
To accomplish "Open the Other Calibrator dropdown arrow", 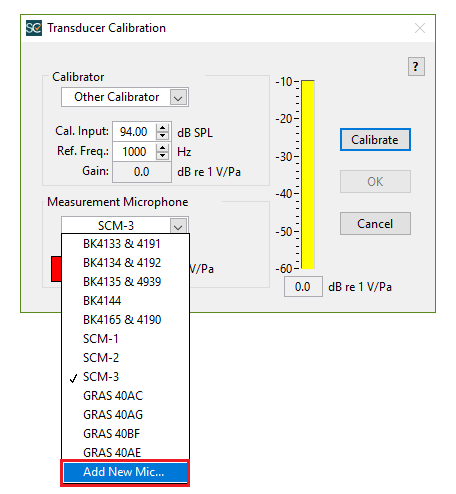I will point(178,97).
